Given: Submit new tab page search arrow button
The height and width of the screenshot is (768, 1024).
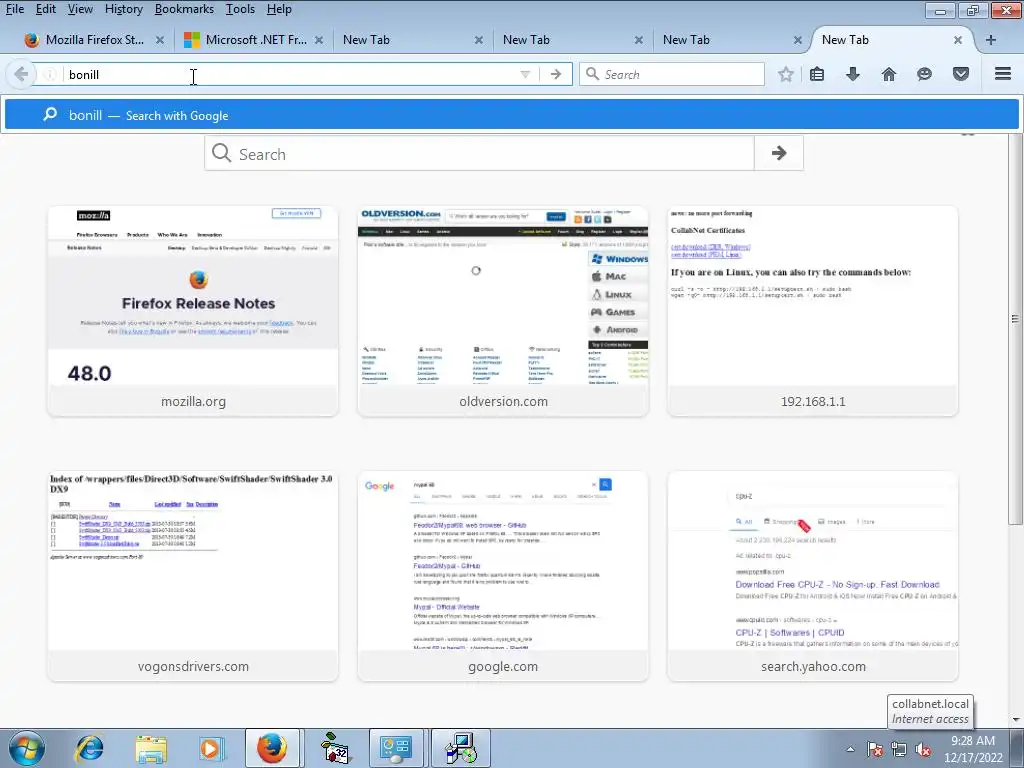Looking at the screenshot, I should click(778, 153).
